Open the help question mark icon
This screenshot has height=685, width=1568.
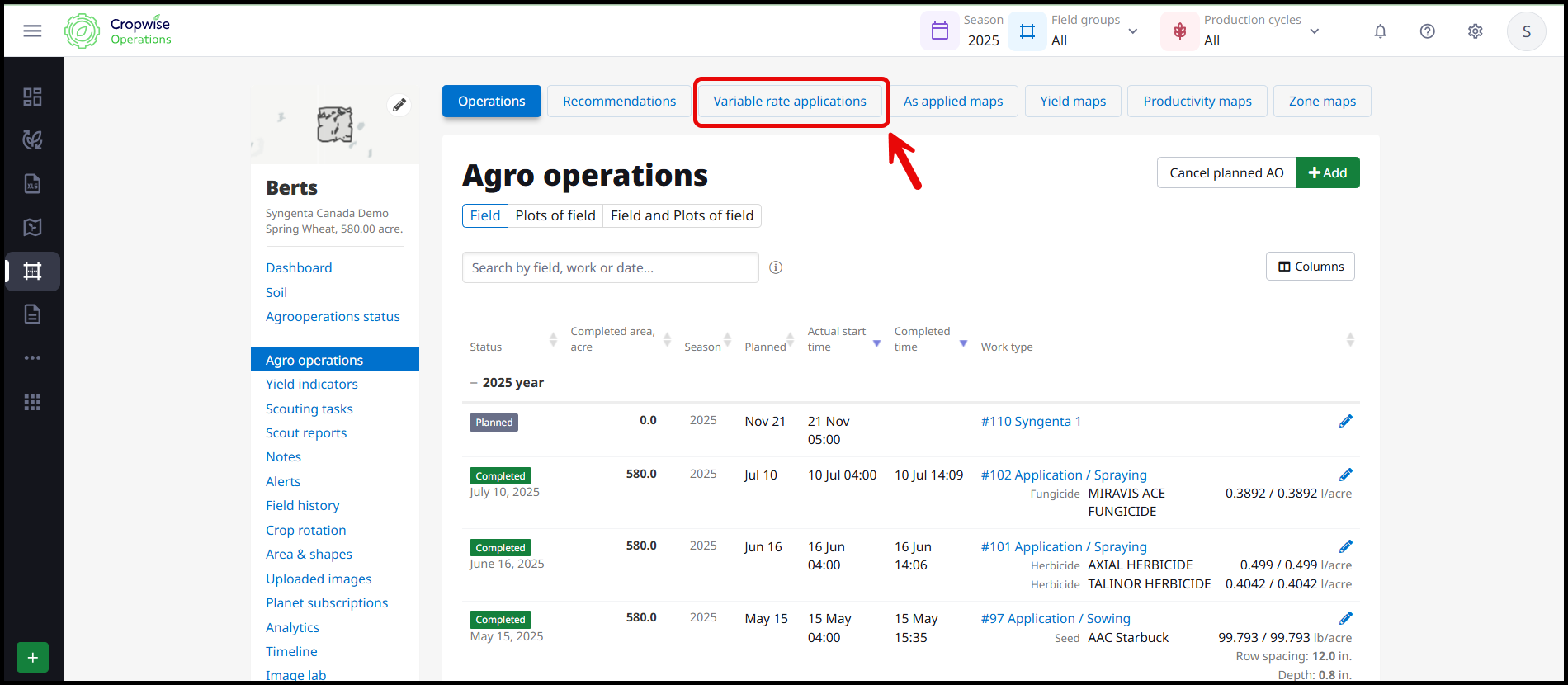(1427, 31)
